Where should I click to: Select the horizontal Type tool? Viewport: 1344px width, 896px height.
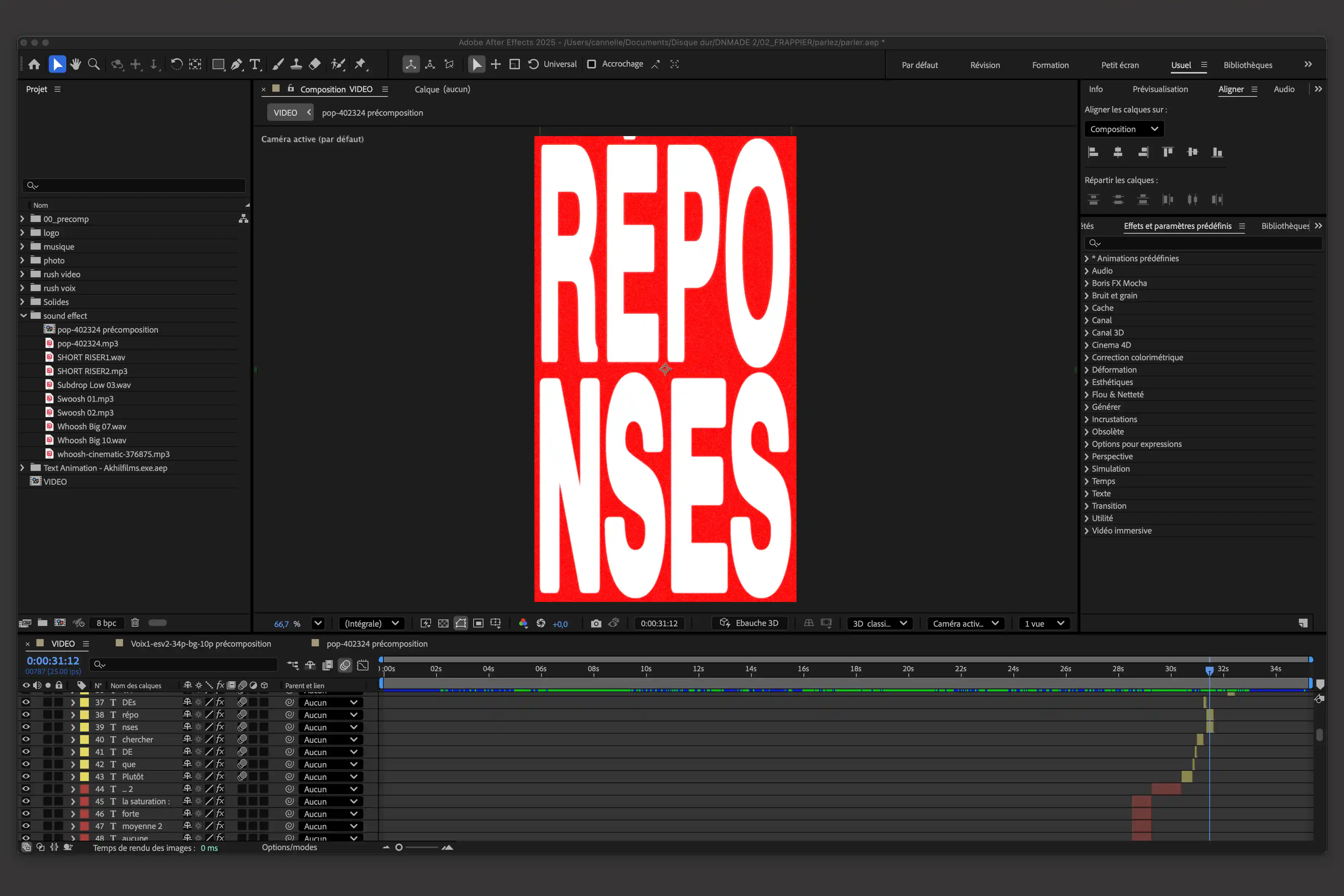point(255,64)
